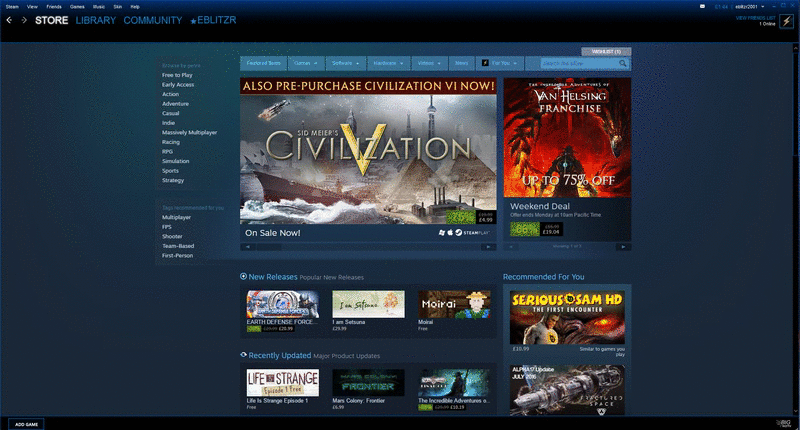Click the previous arrow under Weekend Deal

pyautogui.click(x=511, y=247)
